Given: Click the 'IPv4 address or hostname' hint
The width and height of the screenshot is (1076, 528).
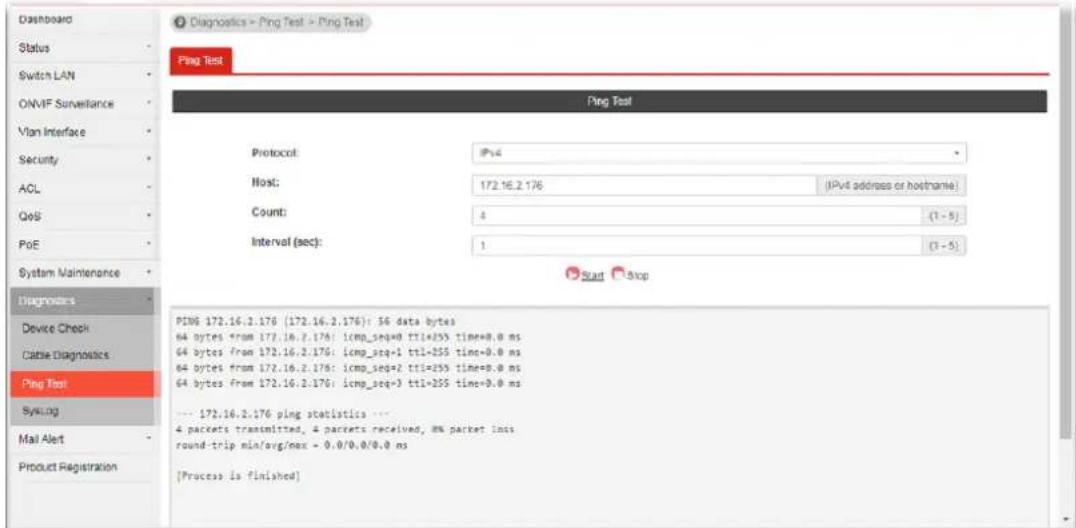Looking at the screenshot, I should point(891,186).
